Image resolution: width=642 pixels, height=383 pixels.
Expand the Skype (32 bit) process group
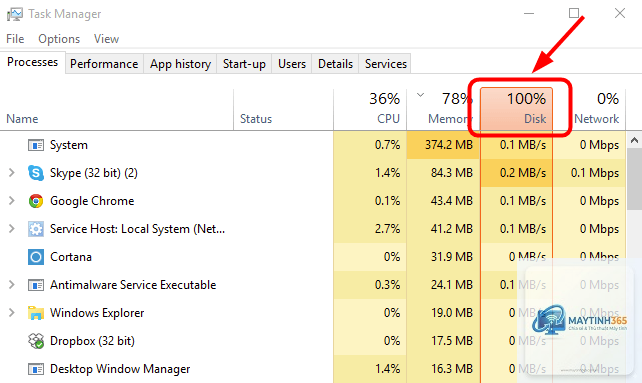[11, 173]
